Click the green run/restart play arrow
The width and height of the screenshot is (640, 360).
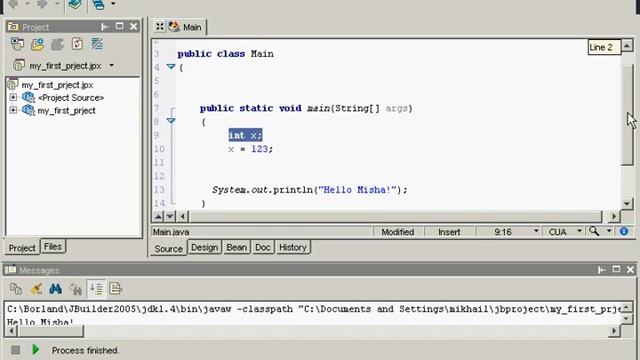click(36, 350)
